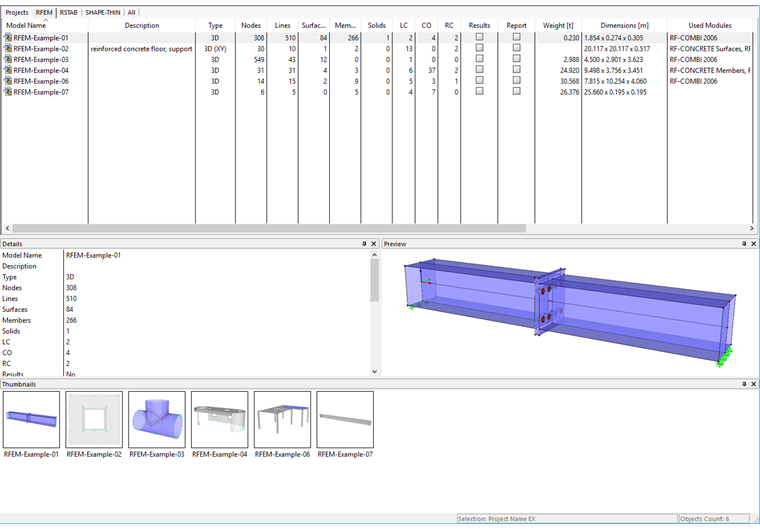Switch to the Projects tab

pos(17,13)
